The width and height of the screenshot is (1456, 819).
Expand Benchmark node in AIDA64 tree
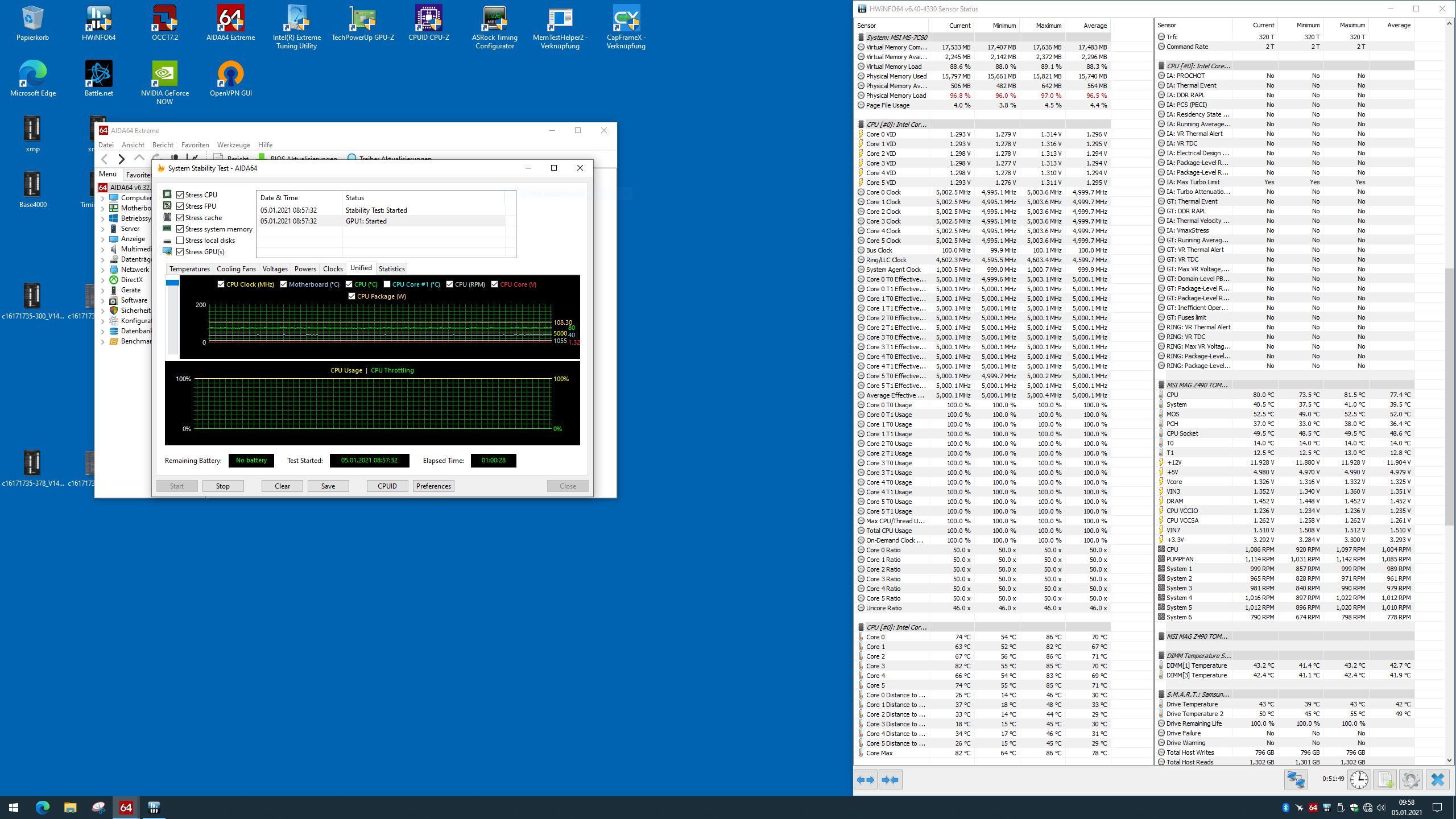[103, 341]
